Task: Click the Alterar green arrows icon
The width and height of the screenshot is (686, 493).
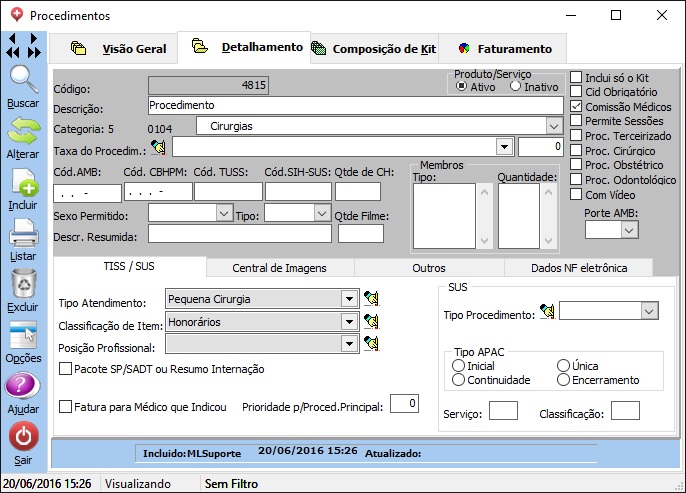Action: 23,131
